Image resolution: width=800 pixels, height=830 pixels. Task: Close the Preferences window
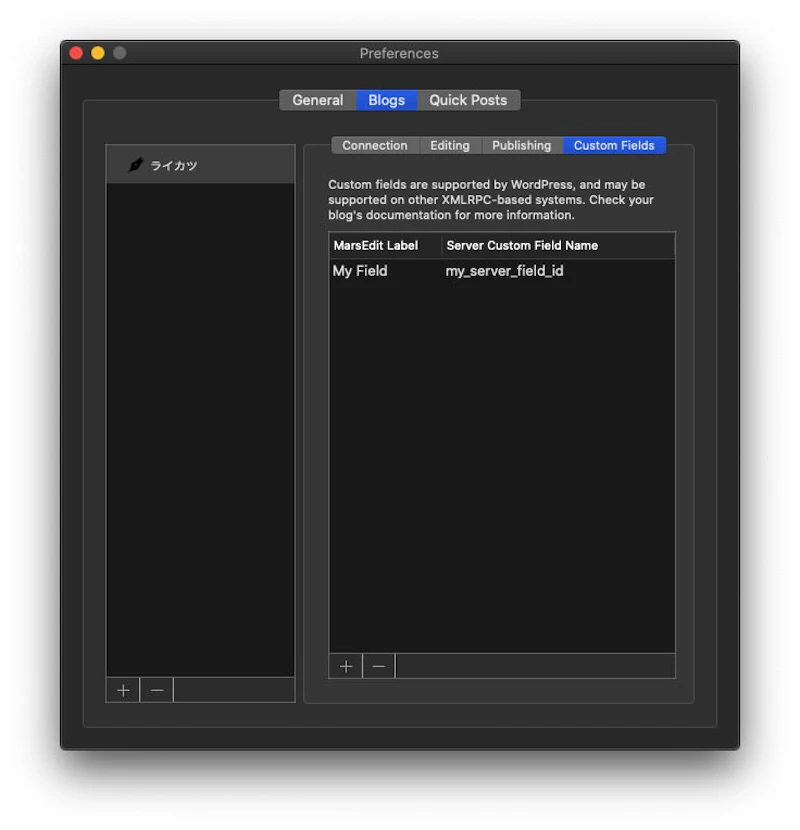76,53
